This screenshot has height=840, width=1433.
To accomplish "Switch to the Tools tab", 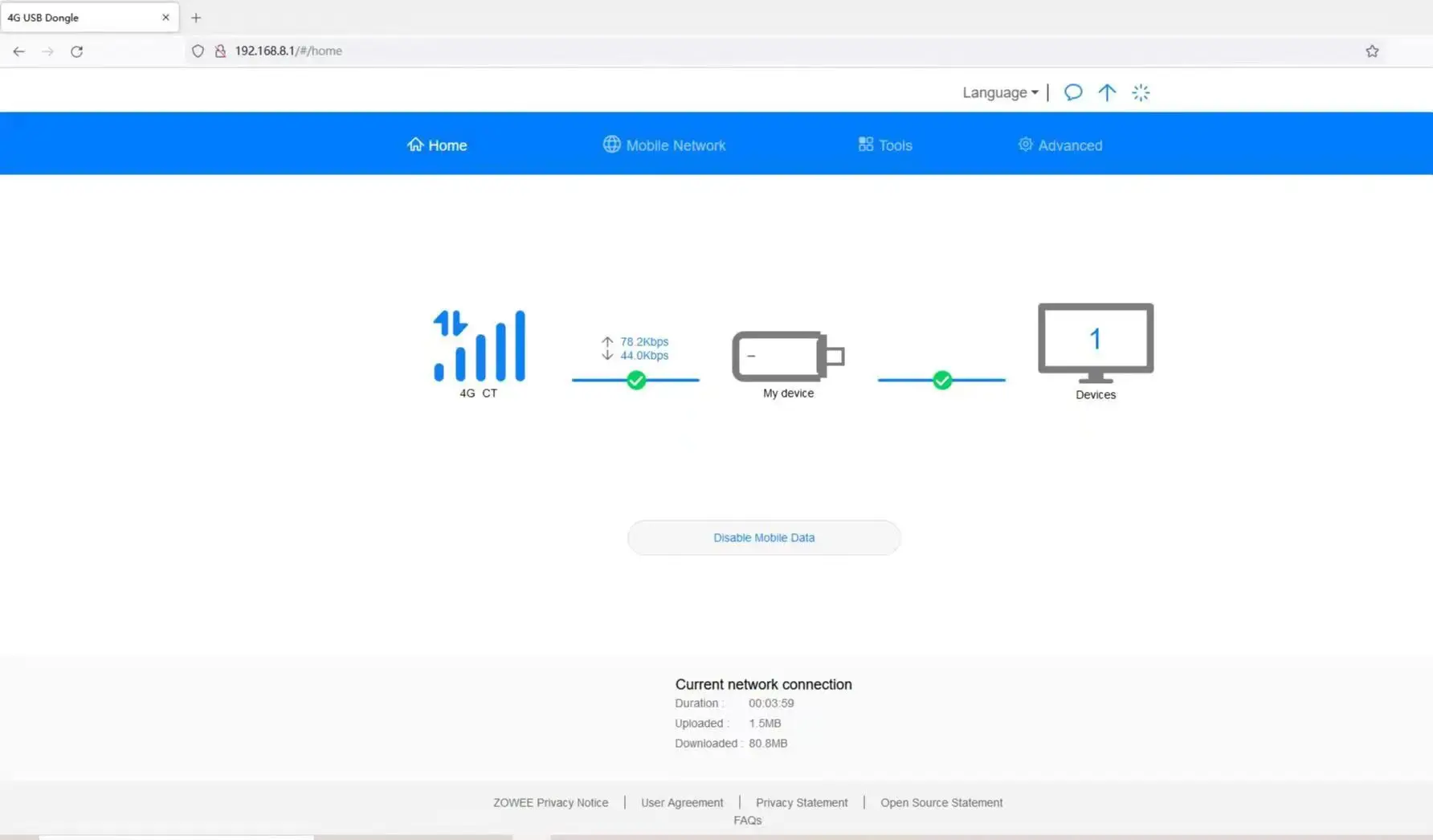I will (x=885, y=145).
